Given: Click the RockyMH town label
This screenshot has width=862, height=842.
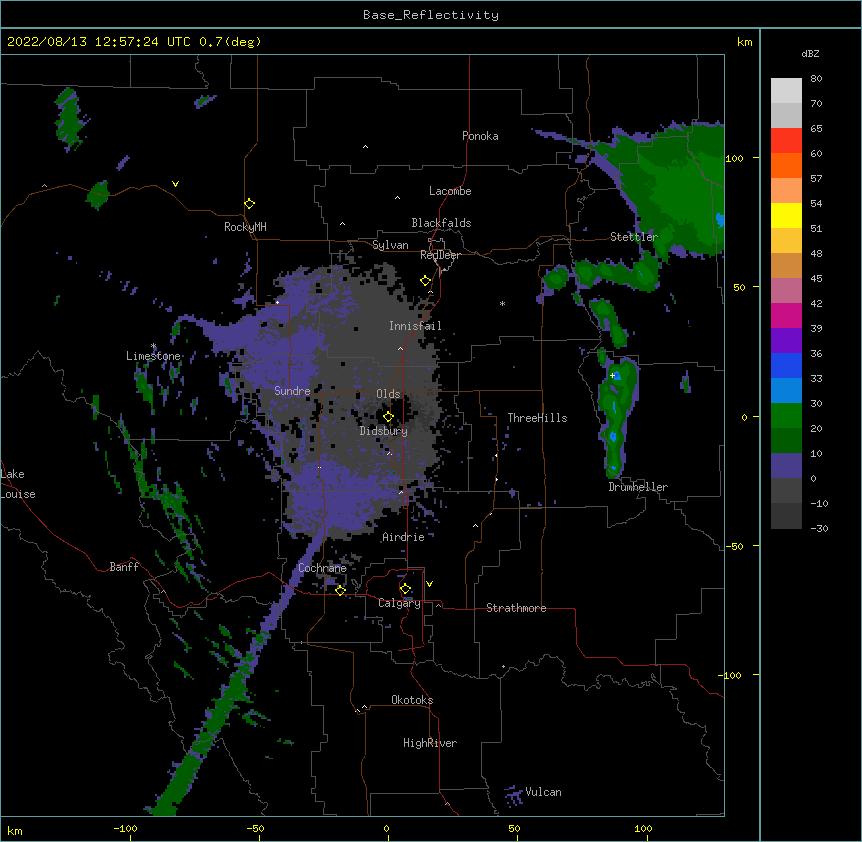Looking at the screenshot, I should click(x=245, y=227).
